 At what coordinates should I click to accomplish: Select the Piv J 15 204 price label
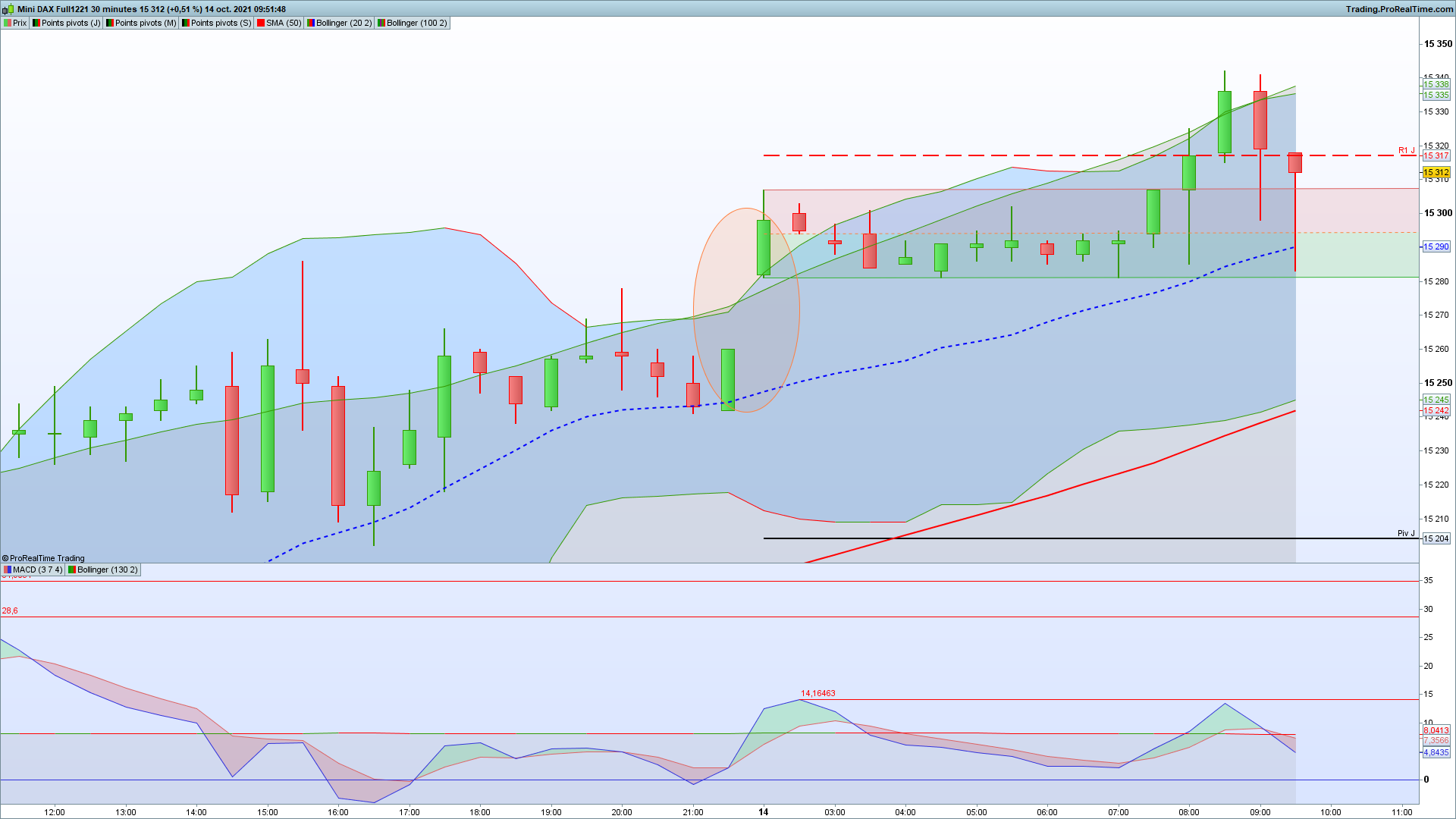click(x=1436, y=538)
